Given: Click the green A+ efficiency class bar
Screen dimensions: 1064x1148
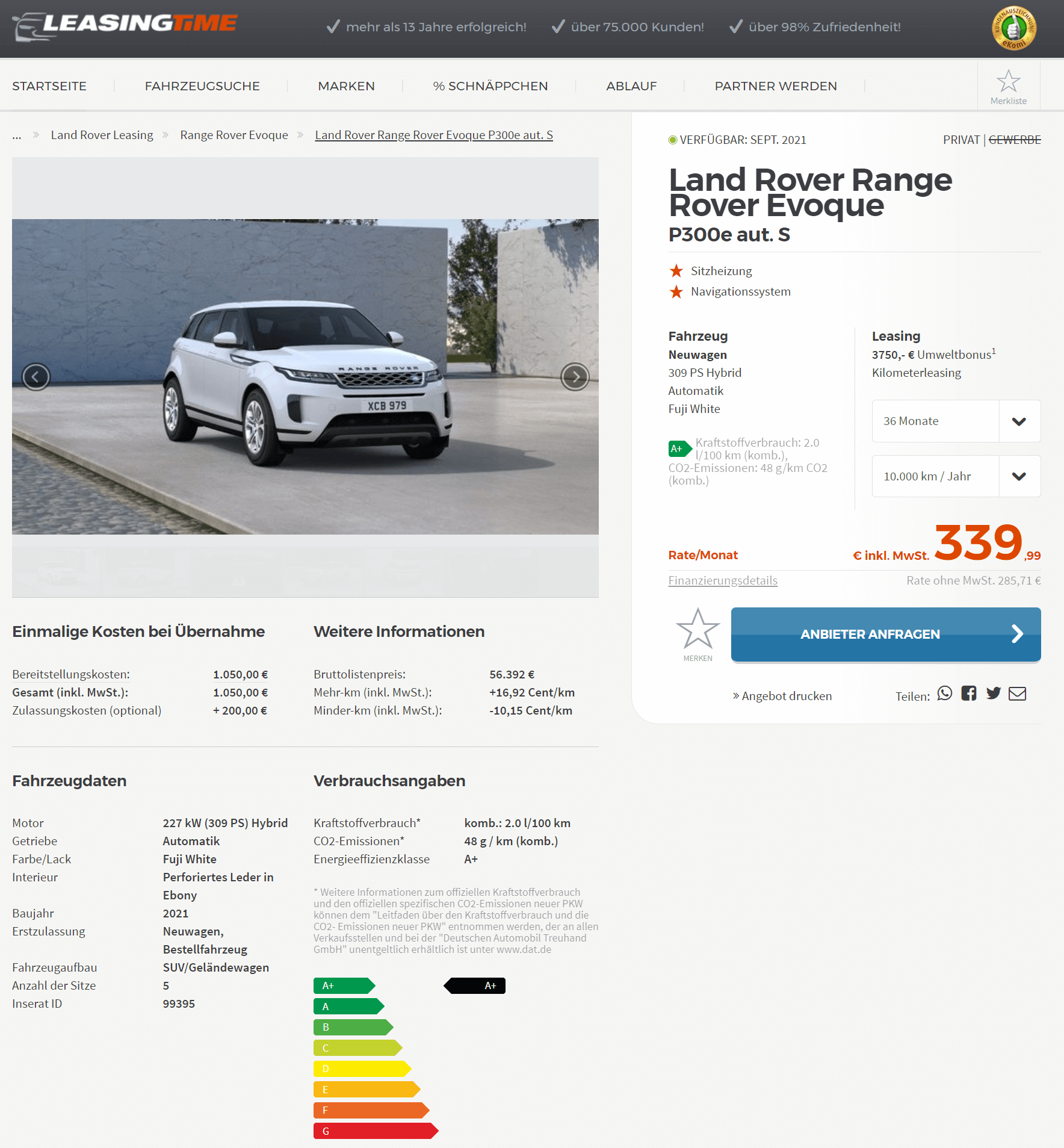Looking at the screenshot, I should (344, 985).
